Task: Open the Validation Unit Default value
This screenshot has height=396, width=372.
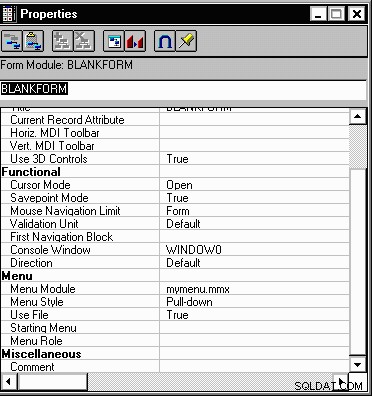Action: point(254,224)
